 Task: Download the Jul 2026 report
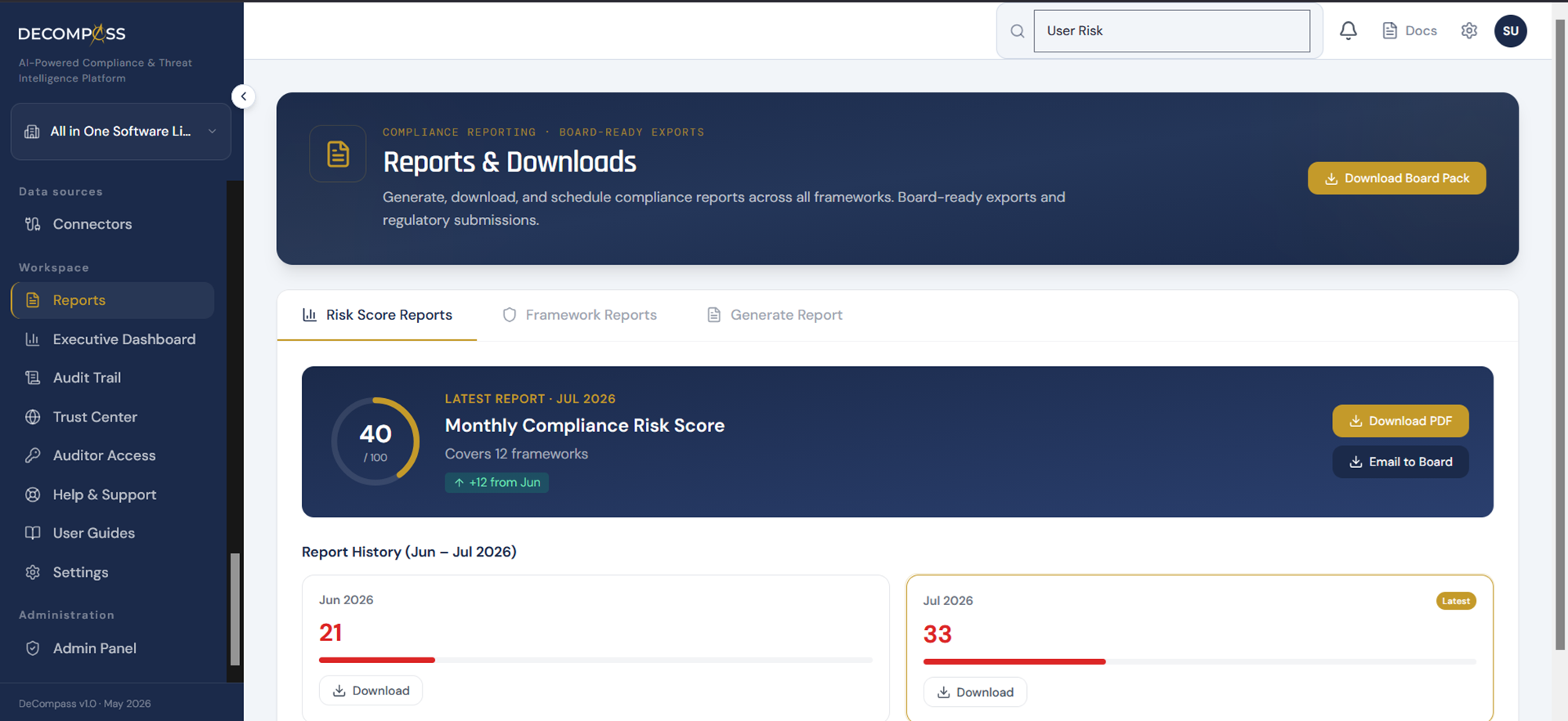click(975, 692)
